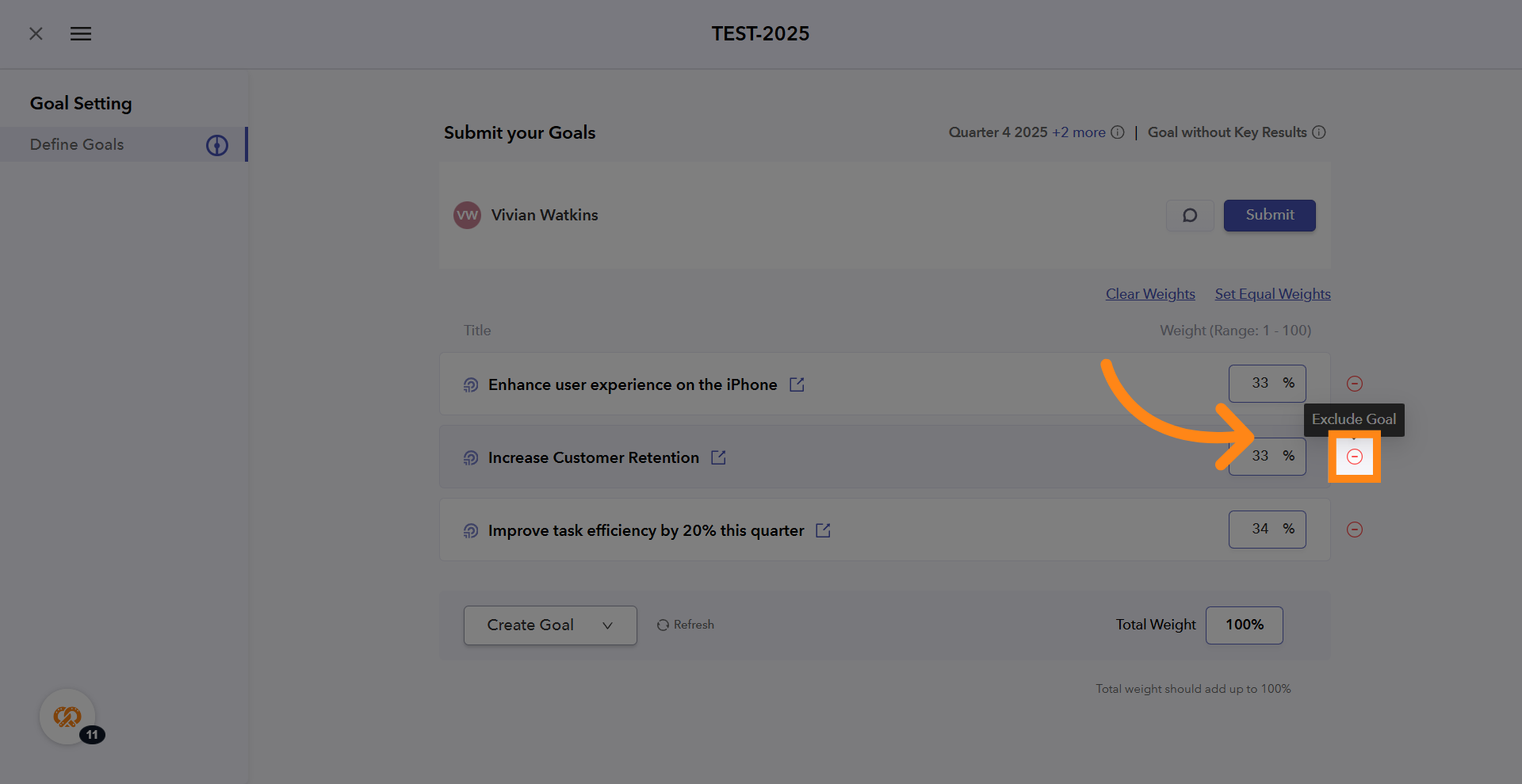Open Increase Customer Retention external link icon
1522x784 pixels.
(x=718, y=457)
